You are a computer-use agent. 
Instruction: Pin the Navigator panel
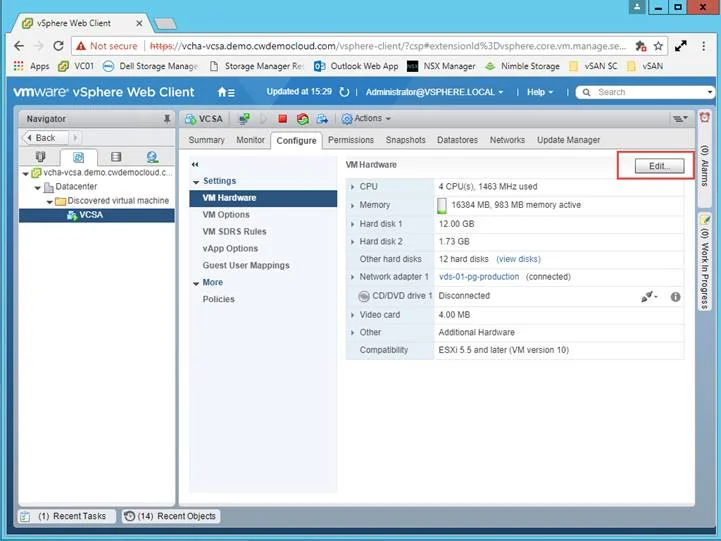(x=166, y=119)
